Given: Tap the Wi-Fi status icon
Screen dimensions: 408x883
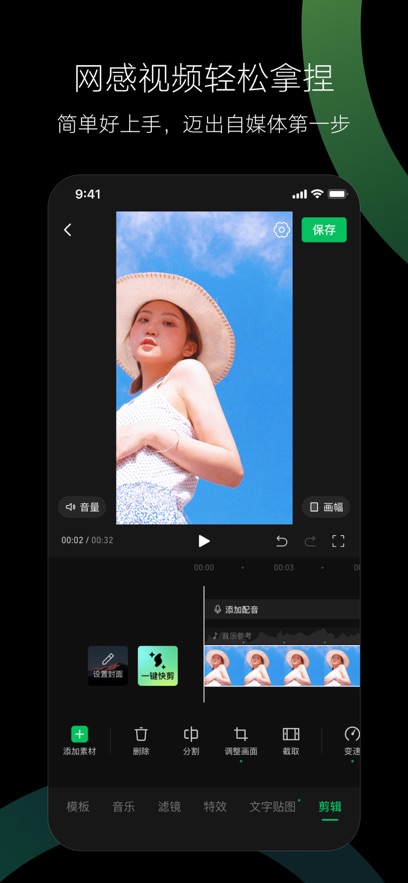Looking at the screenshot, I should (317, 194).
